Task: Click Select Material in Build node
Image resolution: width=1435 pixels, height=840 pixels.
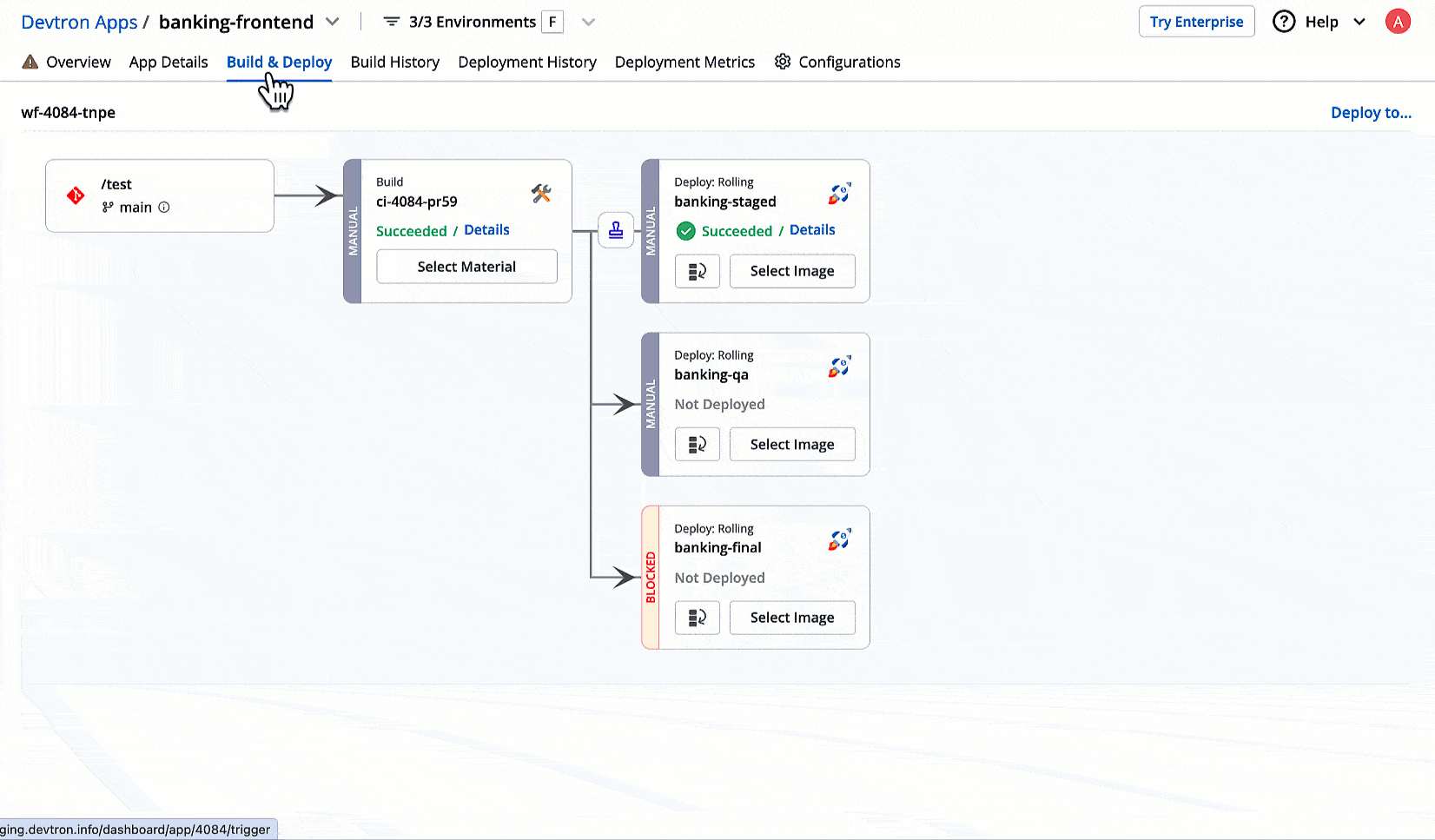Action: (466, 267)
